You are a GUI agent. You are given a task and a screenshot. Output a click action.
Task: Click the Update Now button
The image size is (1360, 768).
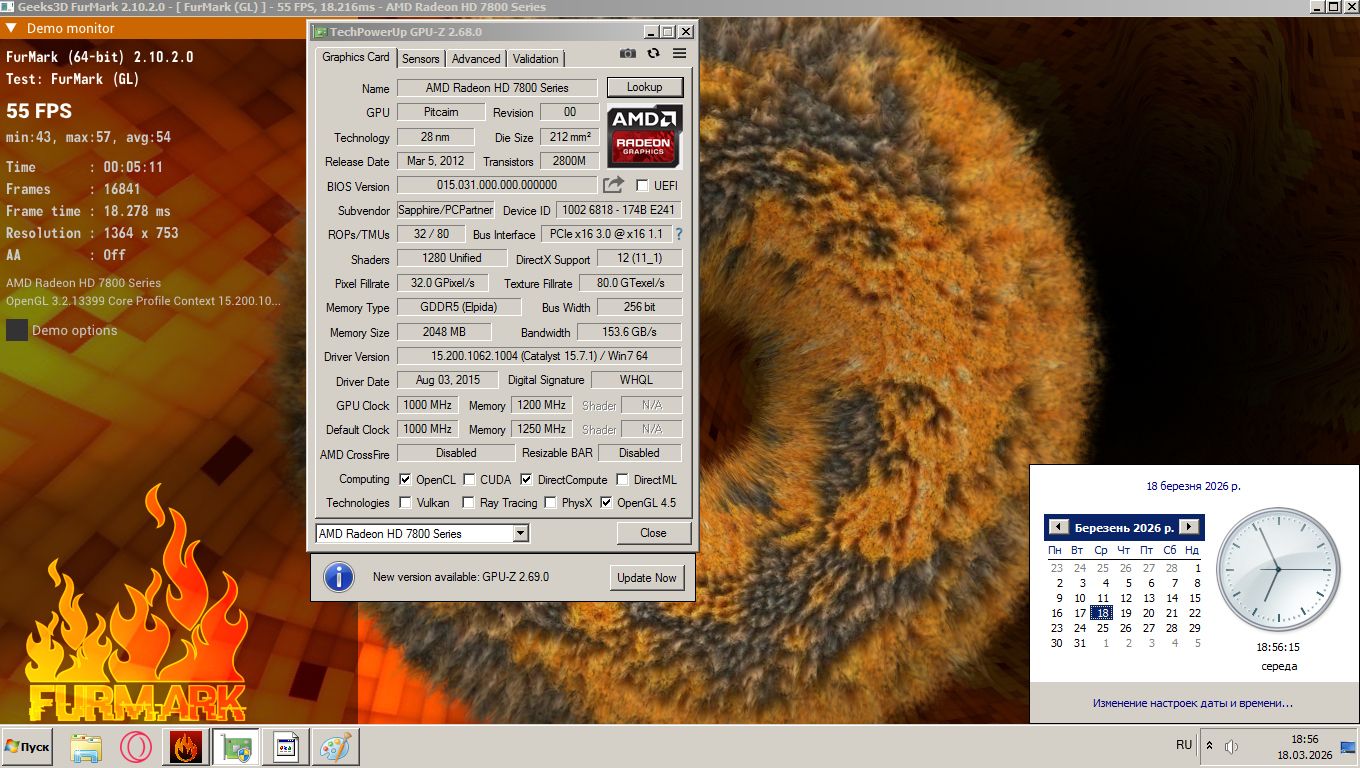(647, 578)
